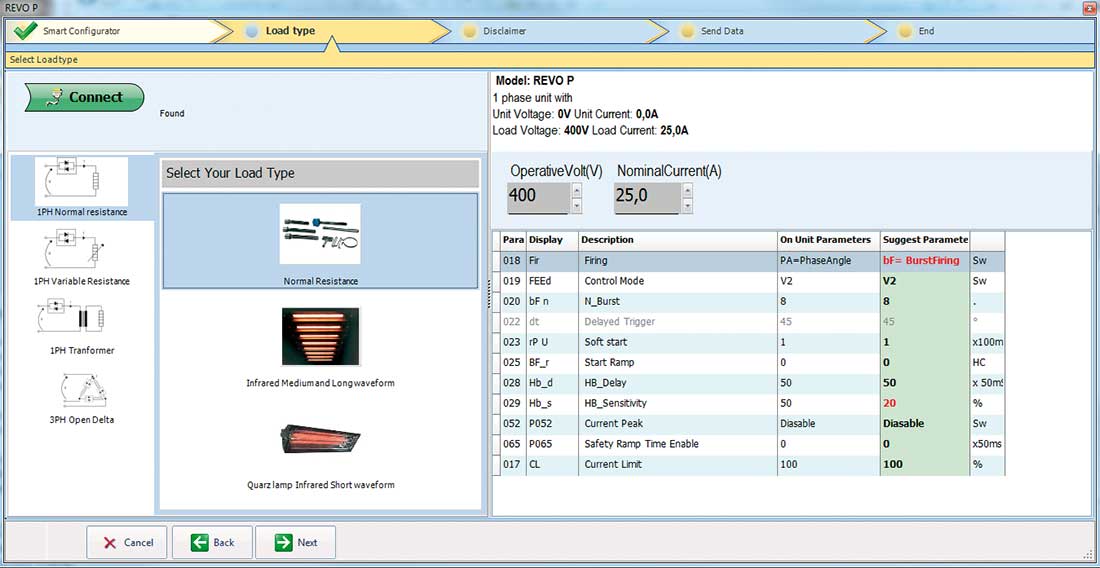Viewport: 1100px width, 568px height.
Task: Select the Current Peak description cell
Action: (678, 424)
